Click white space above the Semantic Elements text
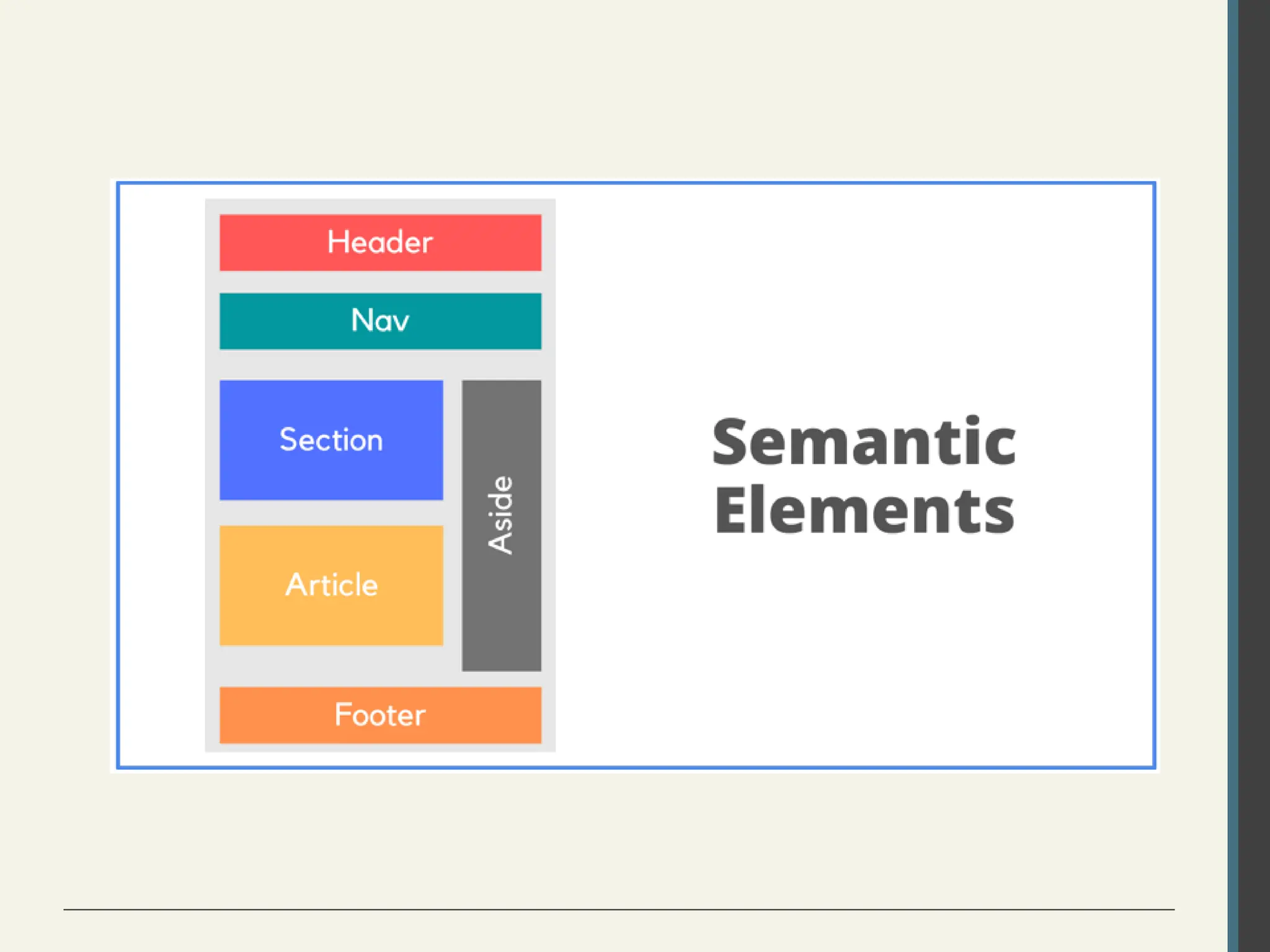 [863, 297]
